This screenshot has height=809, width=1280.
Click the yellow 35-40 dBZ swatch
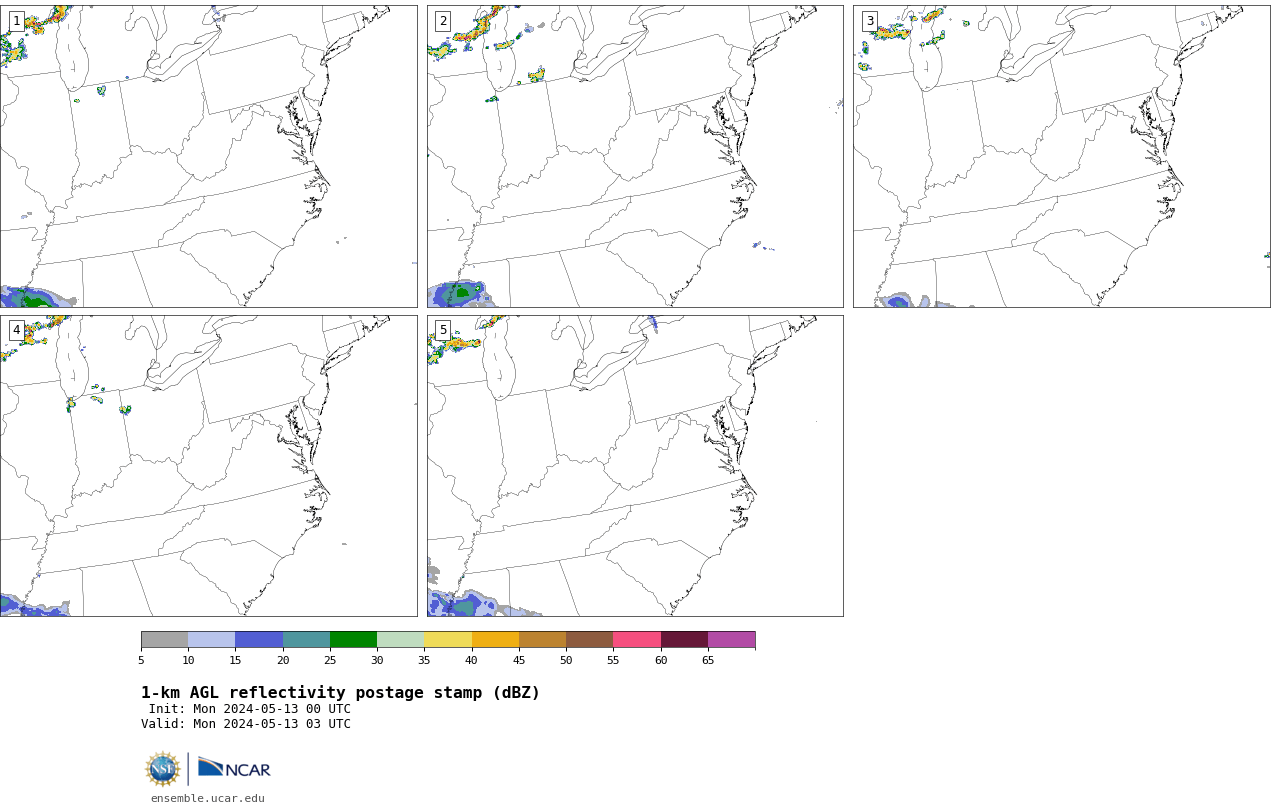pyautogui.click(x=448, y=640)
